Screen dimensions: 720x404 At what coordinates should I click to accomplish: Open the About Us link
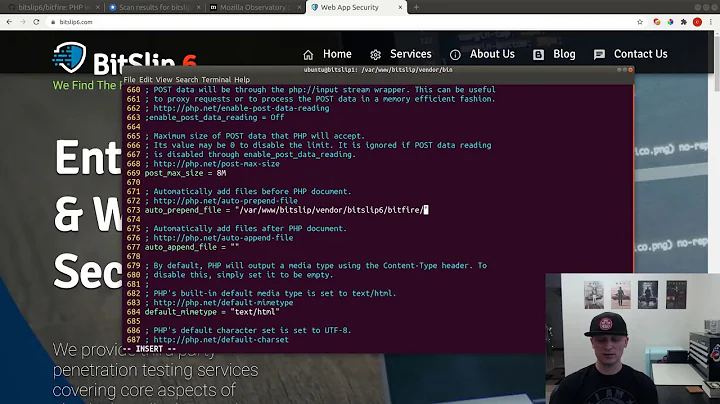point(492,54)
